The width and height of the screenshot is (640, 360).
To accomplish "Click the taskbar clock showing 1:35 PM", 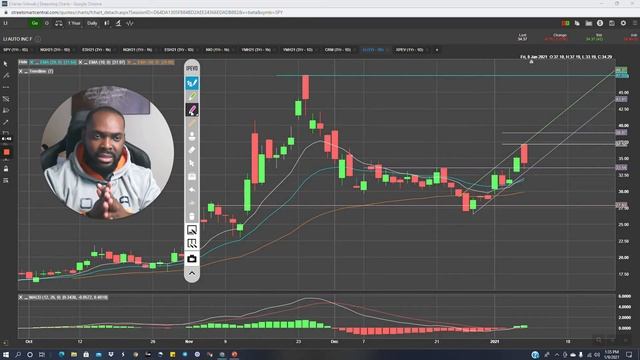I will 611,354.
